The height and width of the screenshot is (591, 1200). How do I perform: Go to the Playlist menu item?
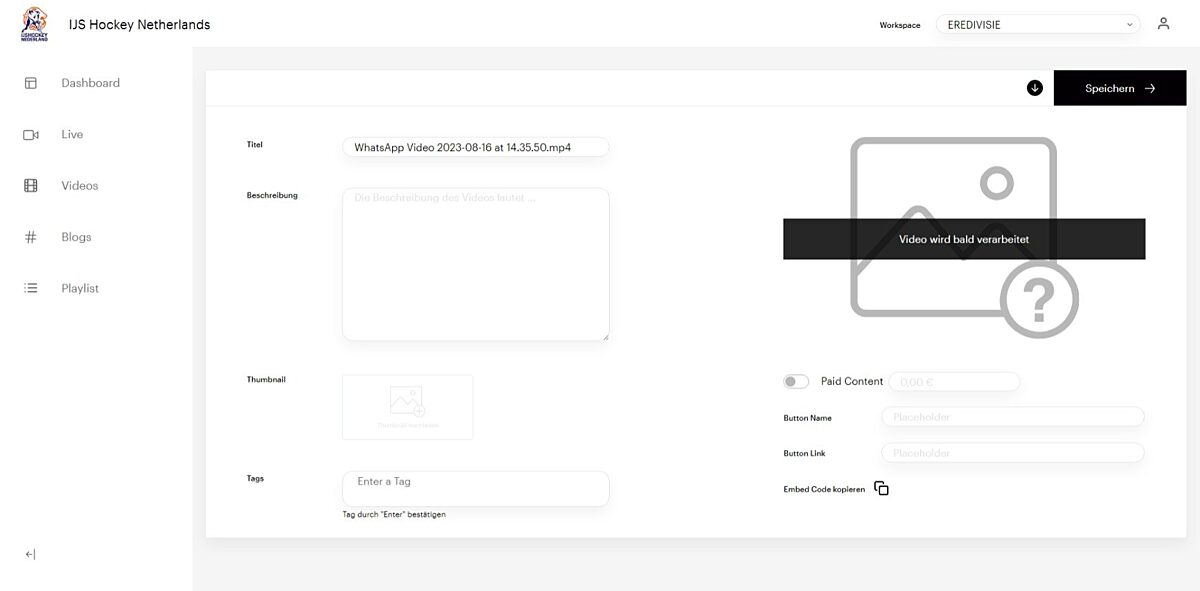80,288
